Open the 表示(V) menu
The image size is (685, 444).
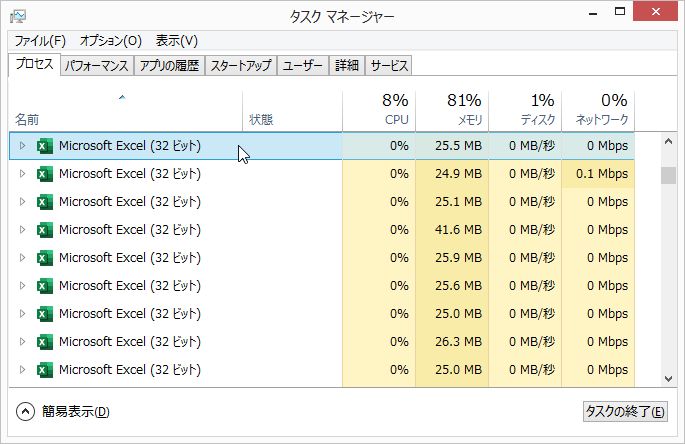point(176,41)
